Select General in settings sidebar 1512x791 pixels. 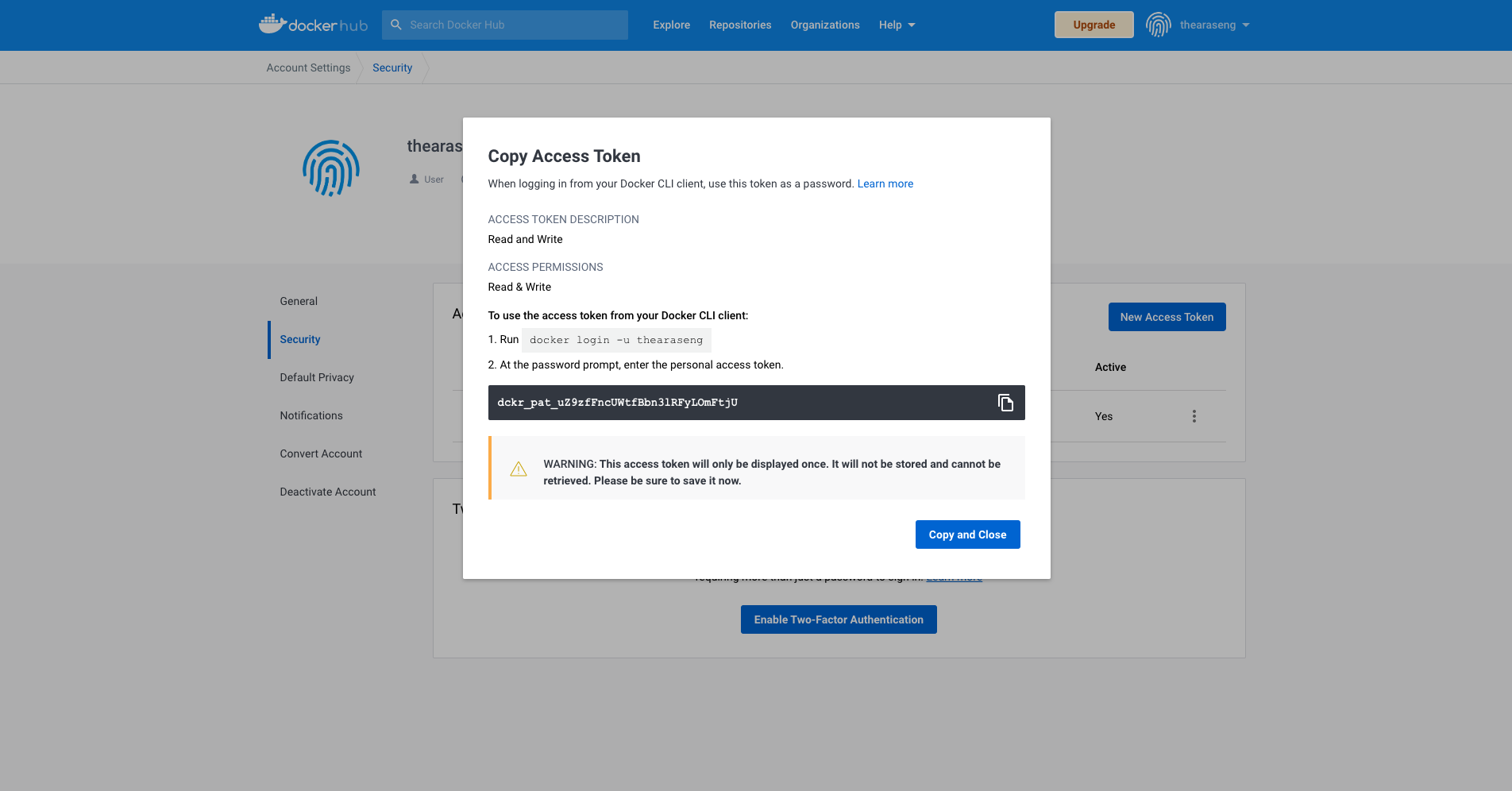pos(299,301)
